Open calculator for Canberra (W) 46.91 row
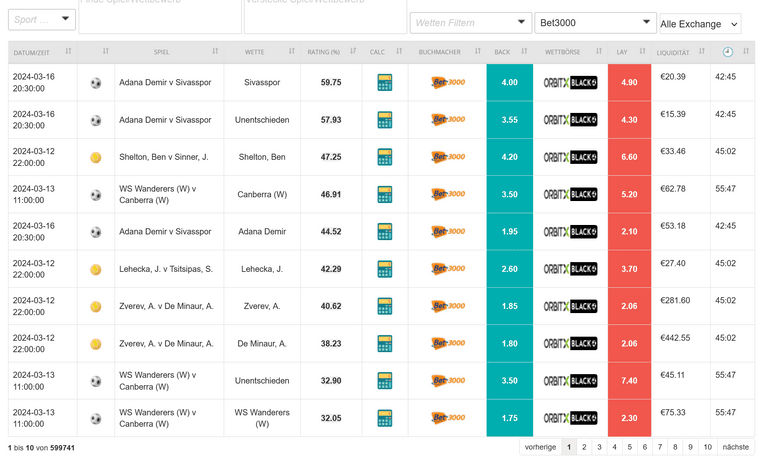760x459 pixels. tap(385, 194)
